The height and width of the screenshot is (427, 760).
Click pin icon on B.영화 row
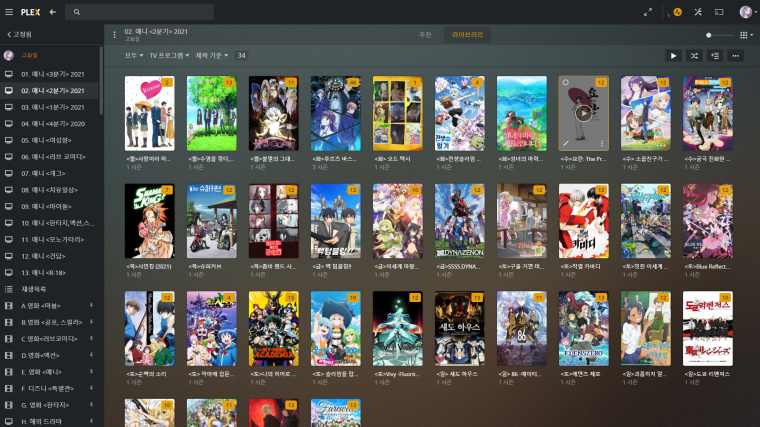[91, 322]
